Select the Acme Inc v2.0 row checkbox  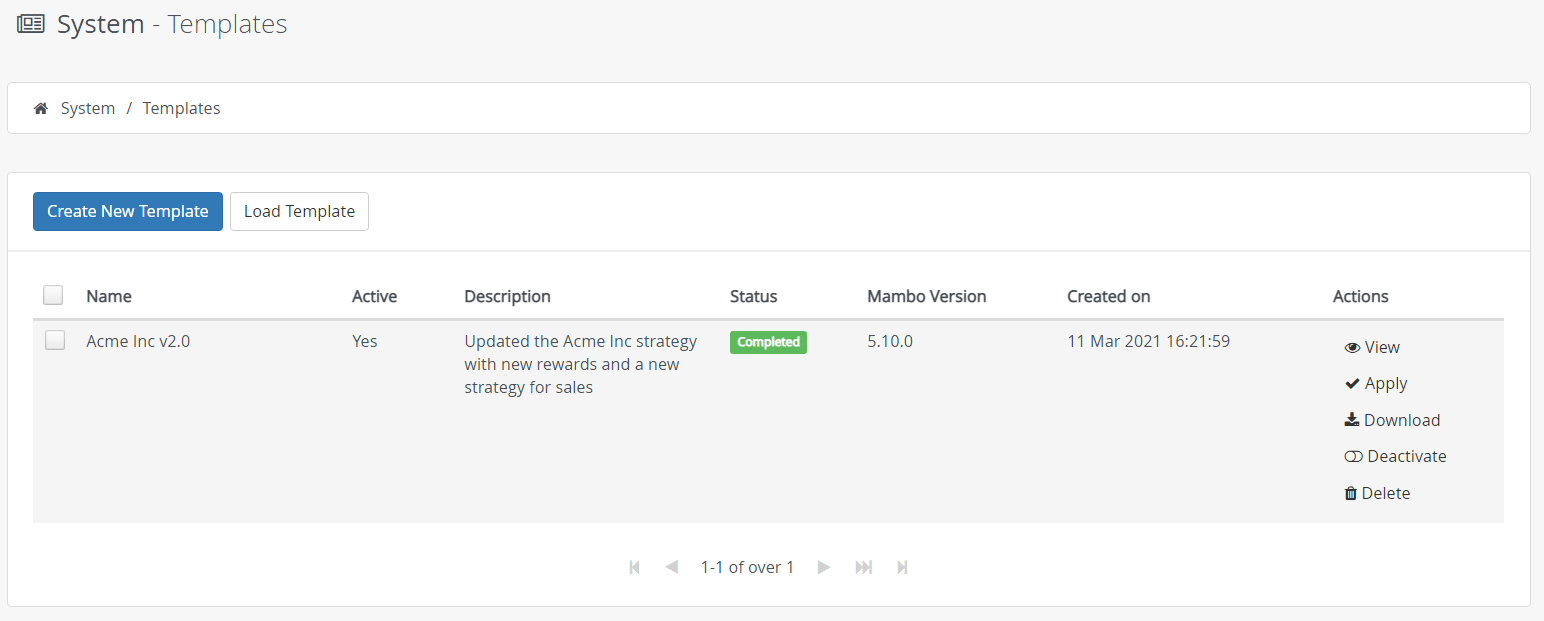click(x=55, y=340)
